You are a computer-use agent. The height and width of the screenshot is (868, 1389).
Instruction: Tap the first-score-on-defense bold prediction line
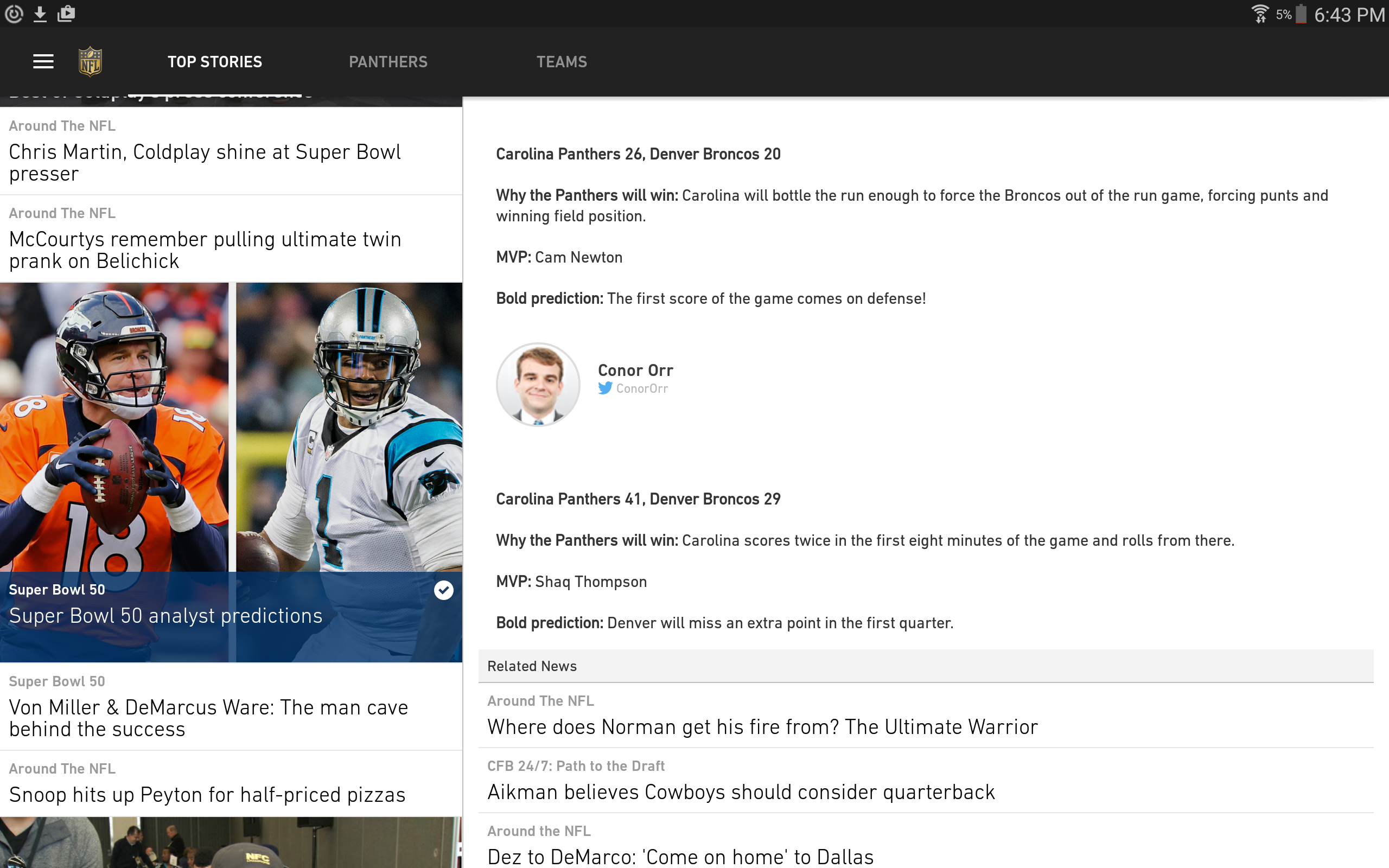(711, 298)
